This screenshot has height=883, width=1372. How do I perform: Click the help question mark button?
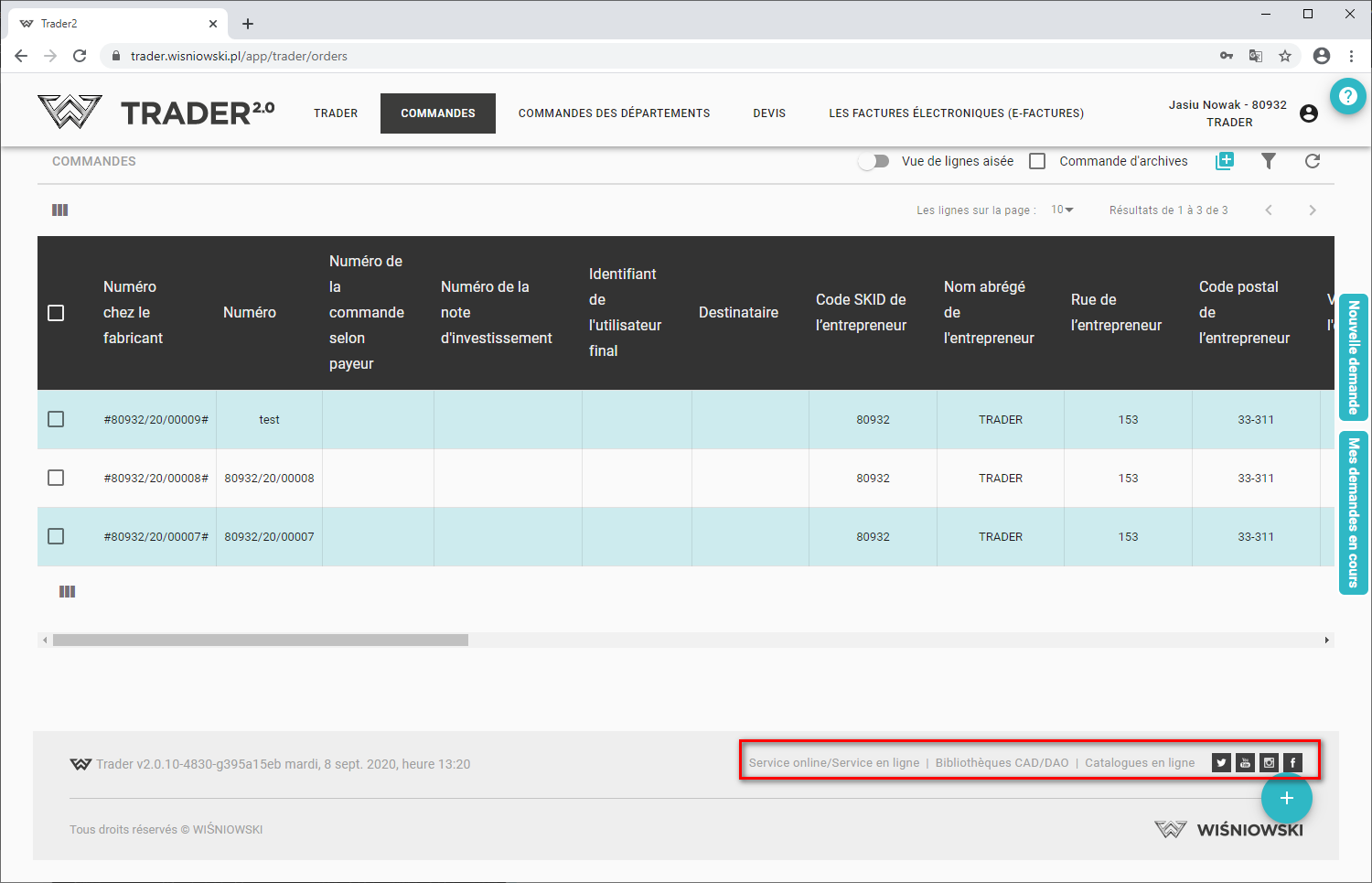tap(1346, 96)
